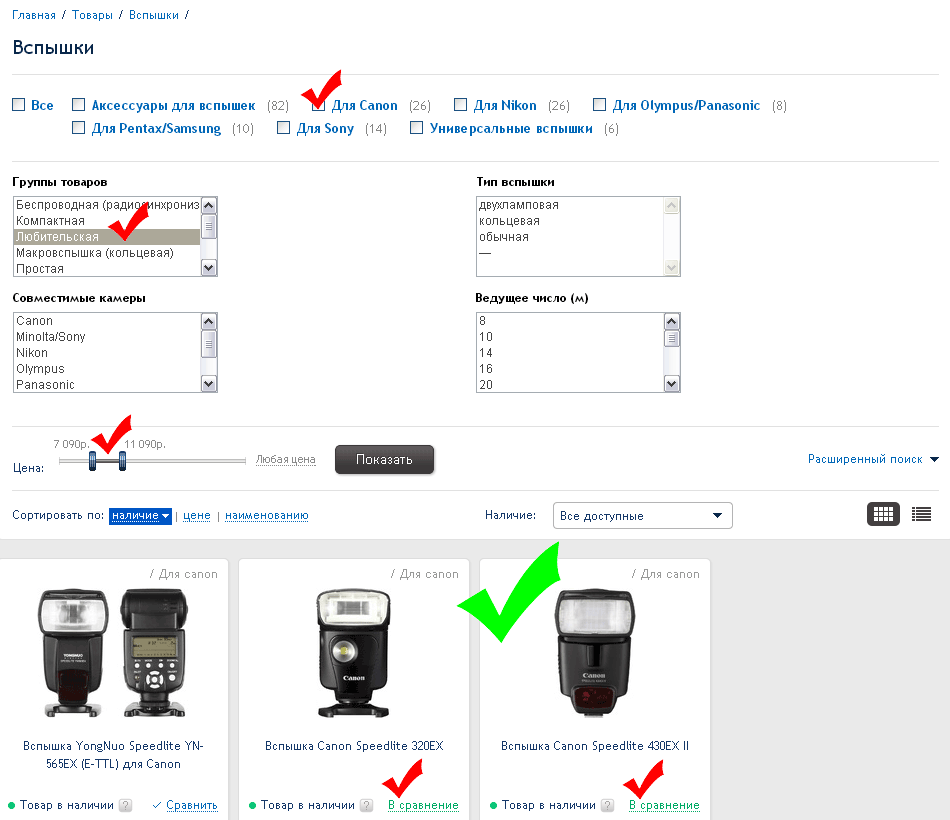
Task: Select Компактная in Группы товаров list
Action: tap(107, 221)
